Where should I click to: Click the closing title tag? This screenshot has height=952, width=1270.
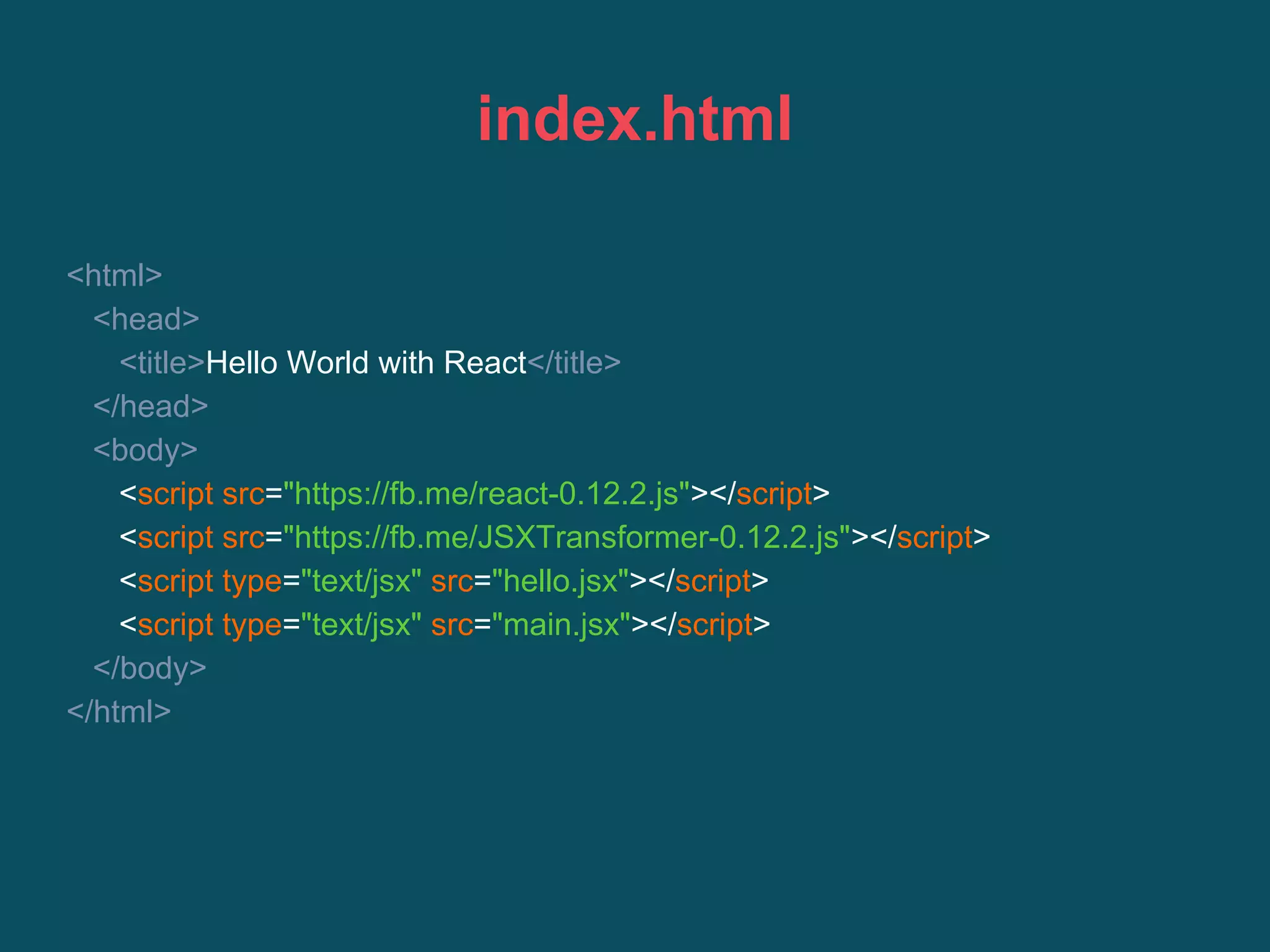tap(574, 363)
